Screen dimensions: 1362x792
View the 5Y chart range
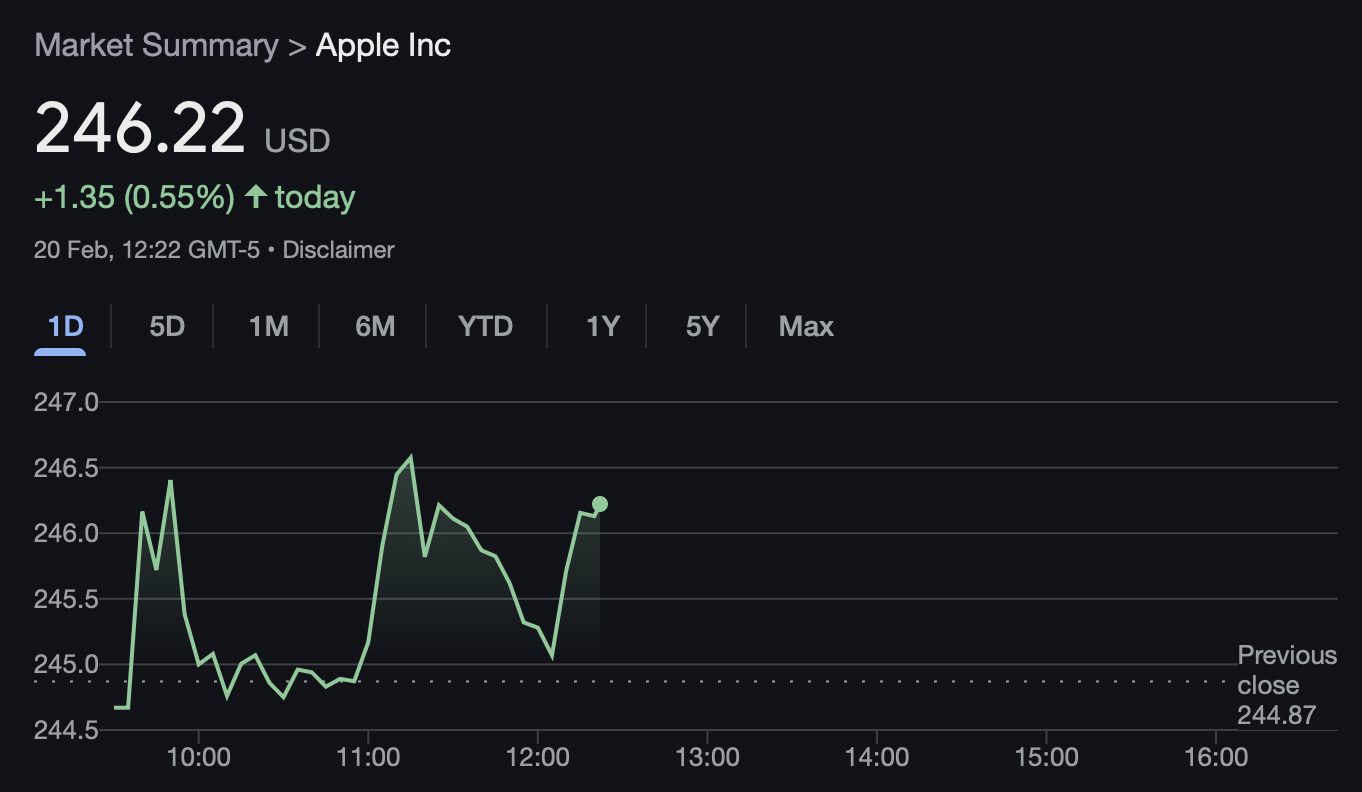pyautogui.click(x=702, y=327)
